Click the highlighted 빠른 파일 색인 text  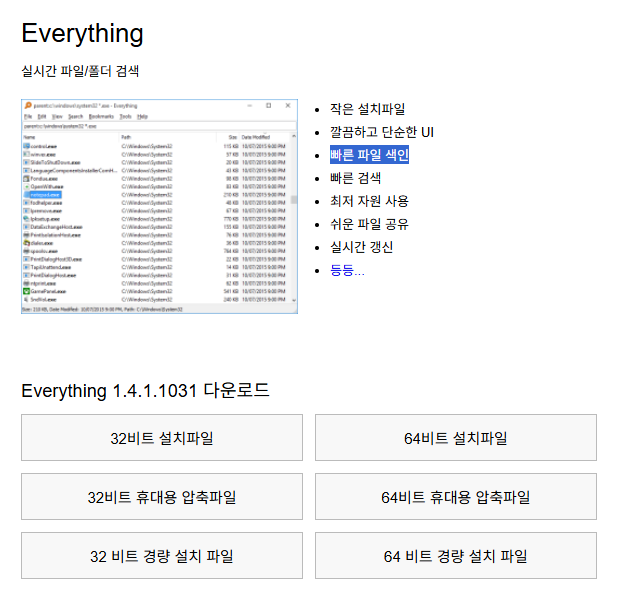369,155
